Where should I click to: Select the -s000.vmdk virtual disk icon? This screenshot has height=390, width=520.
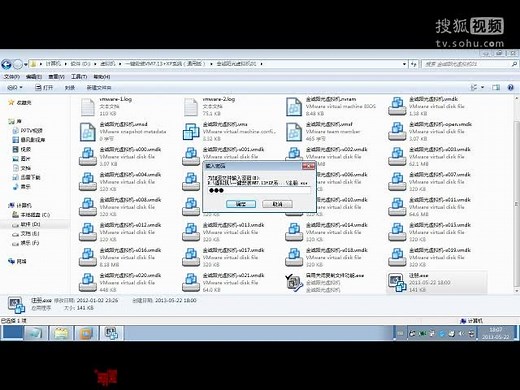pos(88,157)
